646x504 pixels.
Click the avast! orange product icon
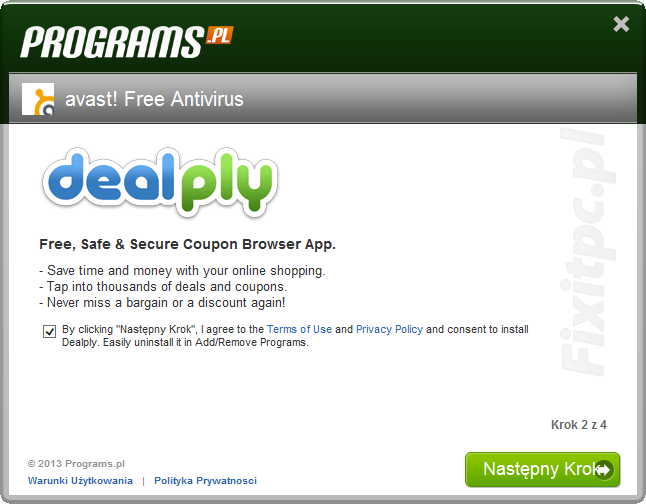(x=38, y=99)
